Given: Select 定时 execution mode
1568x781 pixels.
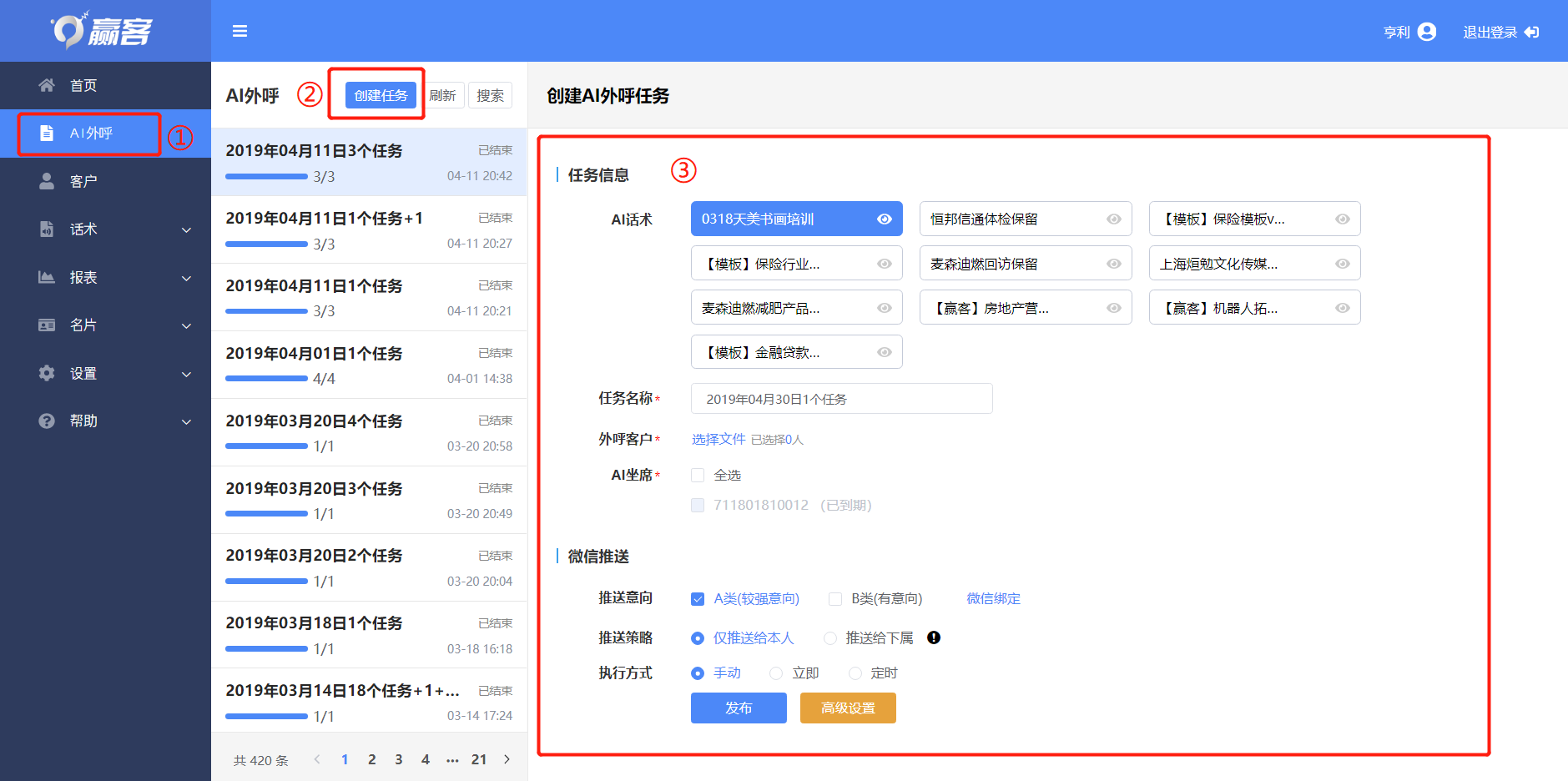Looking at the screenshot, I should [855, 673].
